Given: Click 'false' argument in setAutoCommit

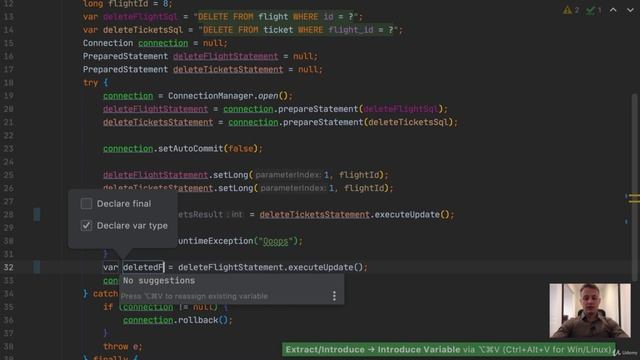Looking at the screenshot, I should click(240, 149).
